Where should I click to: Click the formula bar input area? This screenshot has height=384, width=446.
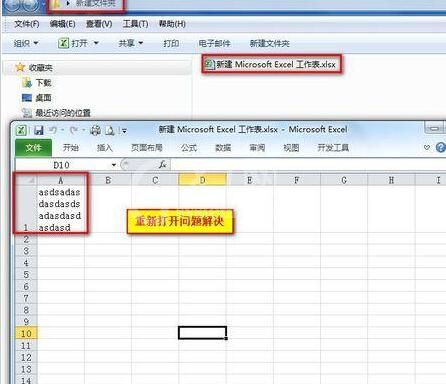tap(308, 165)
